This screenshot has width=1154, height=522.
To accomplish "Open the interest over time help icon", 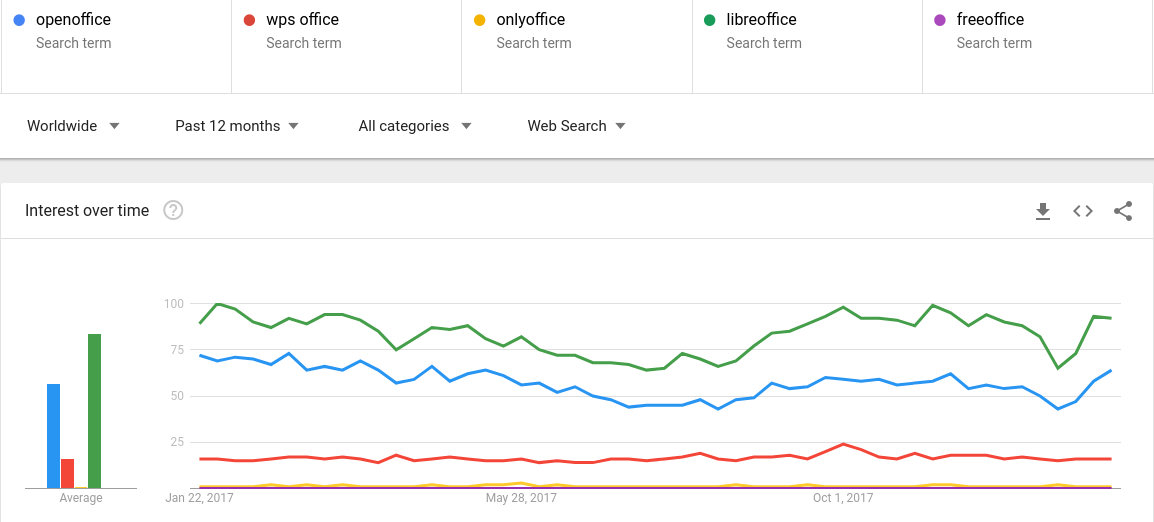I will tap(173, 210).
